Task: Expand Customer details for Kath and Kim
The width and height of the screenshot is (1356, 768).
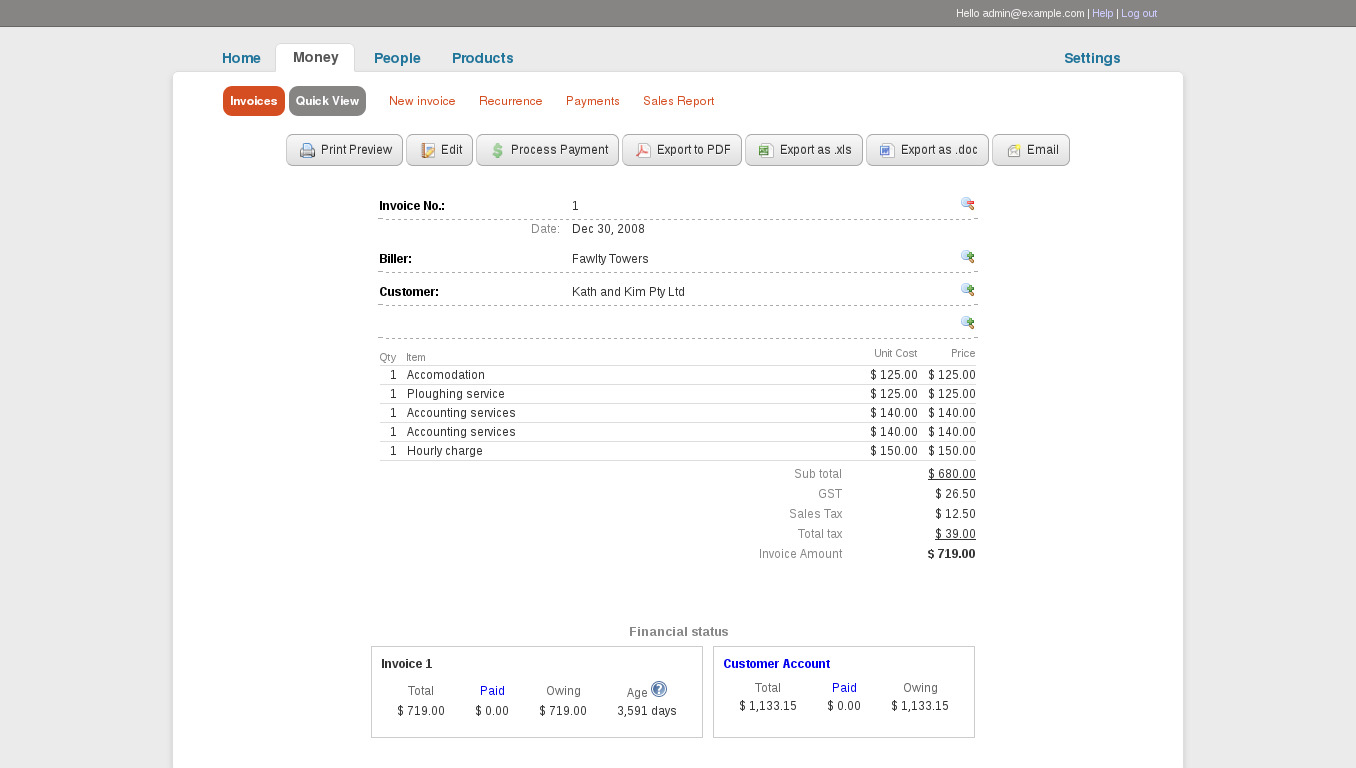Action: 967,290
